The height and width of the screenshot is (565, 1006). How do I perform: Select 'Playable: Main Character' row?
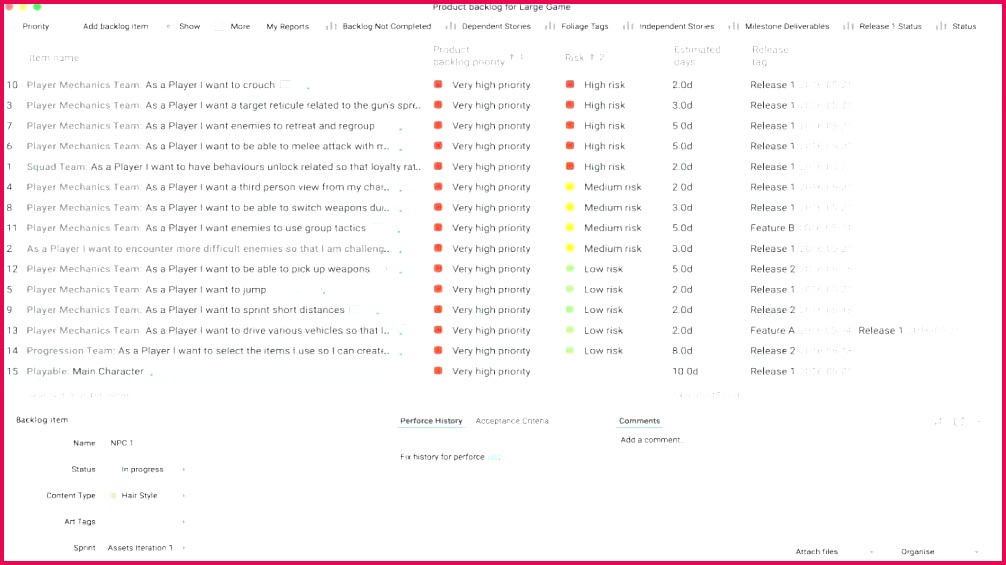tap(85, 371)
